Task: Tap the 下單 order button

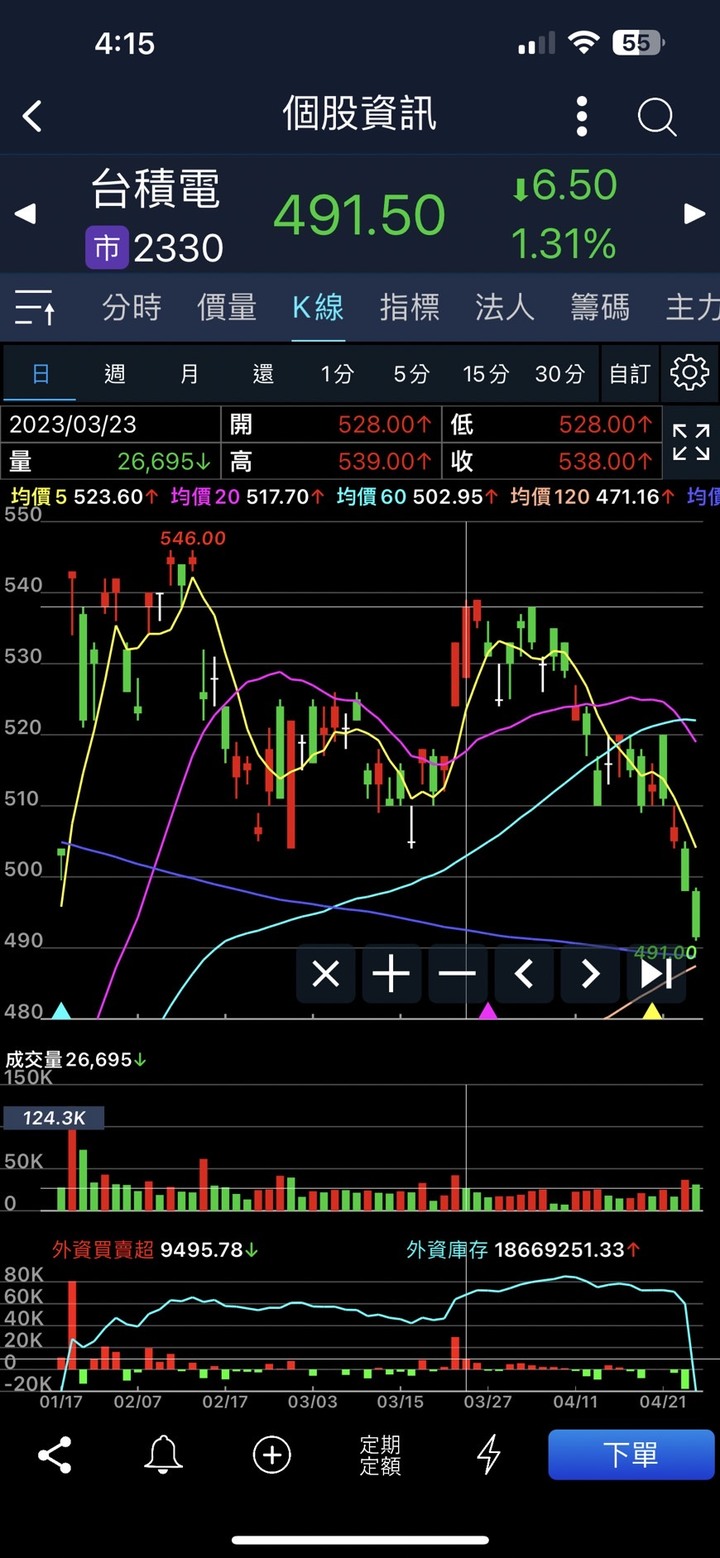Action: [x=631, y=1454]
